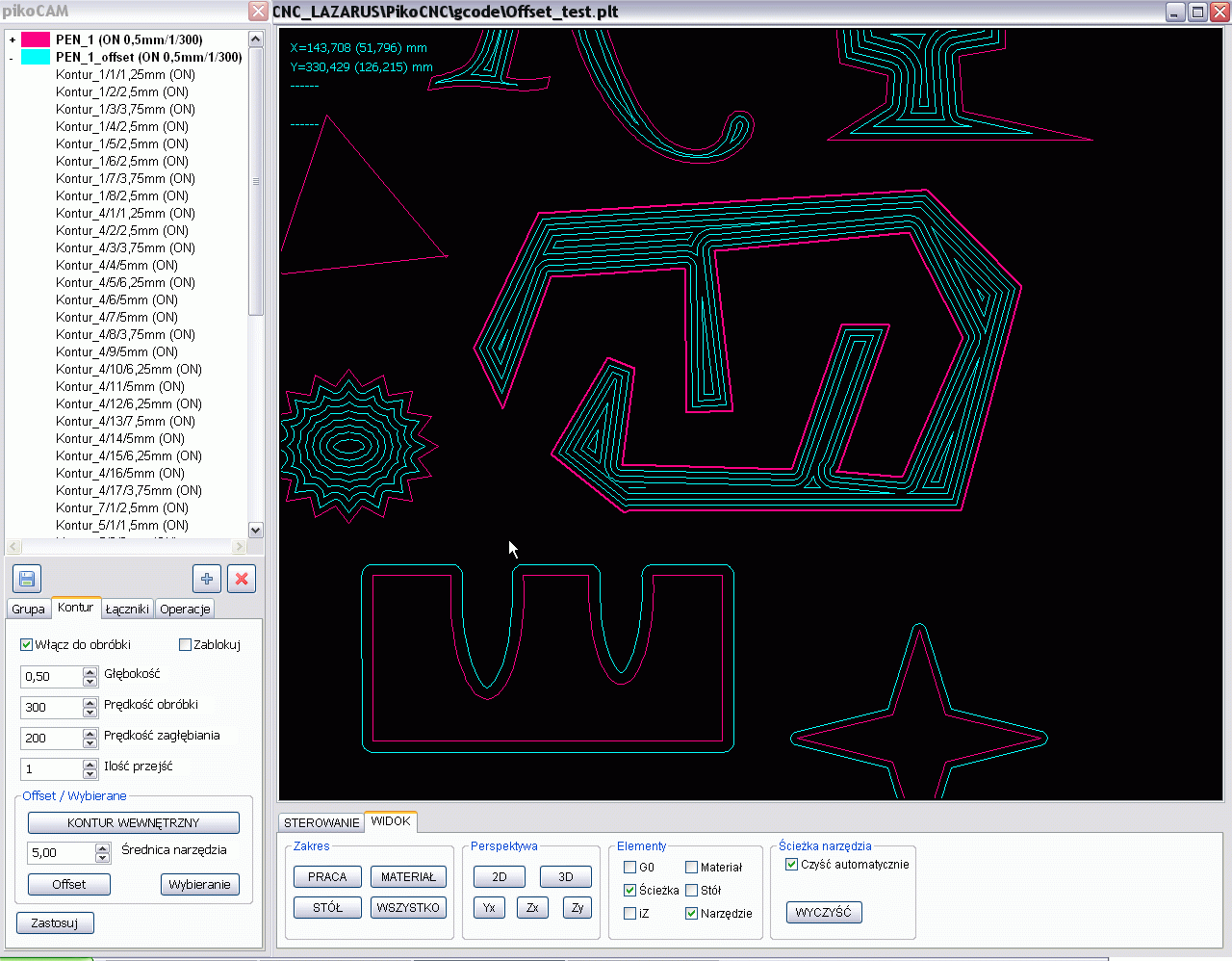This screenshot has height=961, width=1232.
Task: Click the contour list scroll-down arrow
Action: click(x=255, y=530)
